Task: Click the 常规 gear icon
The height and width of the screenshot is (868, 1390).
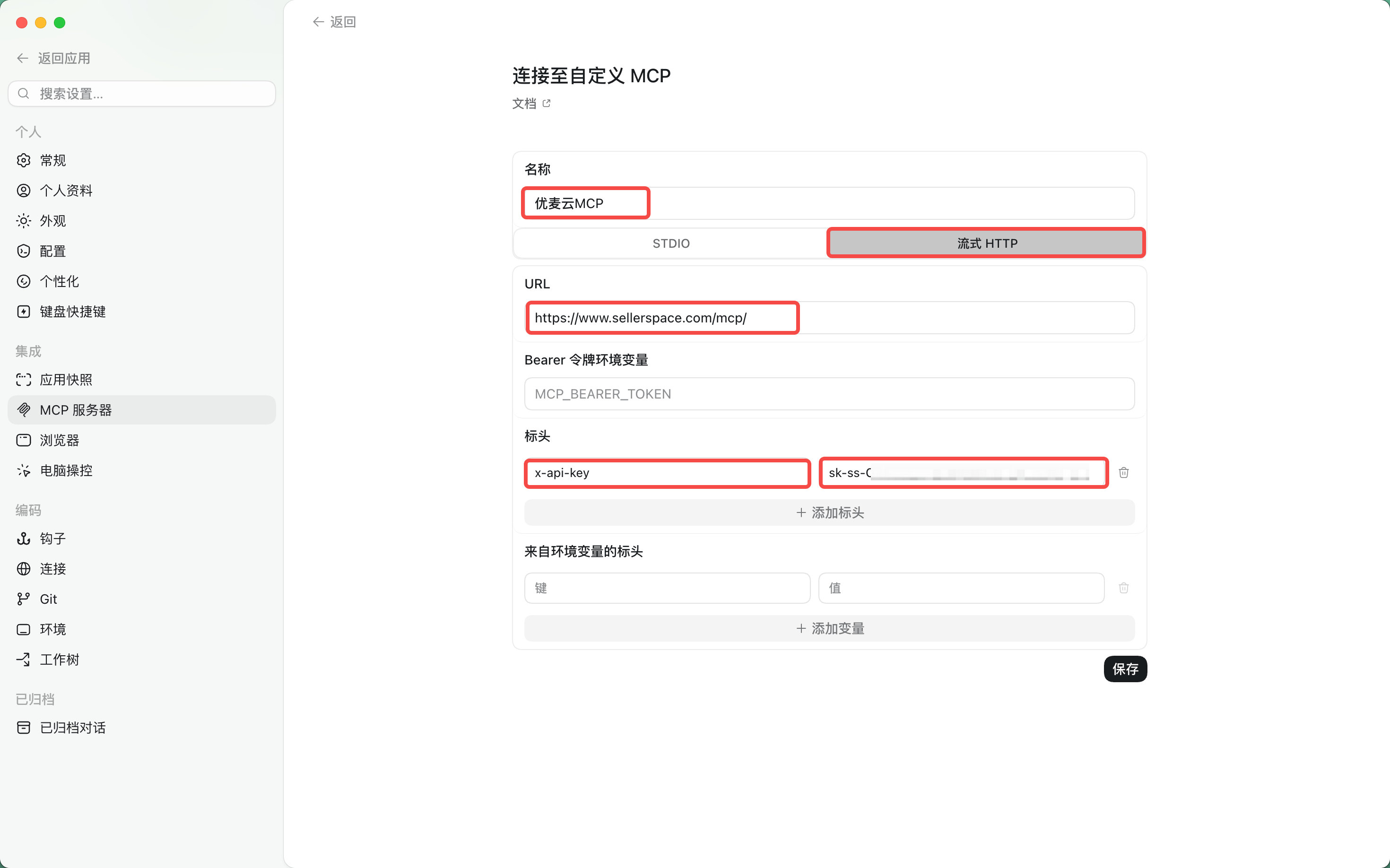Action: click(24, 160)
